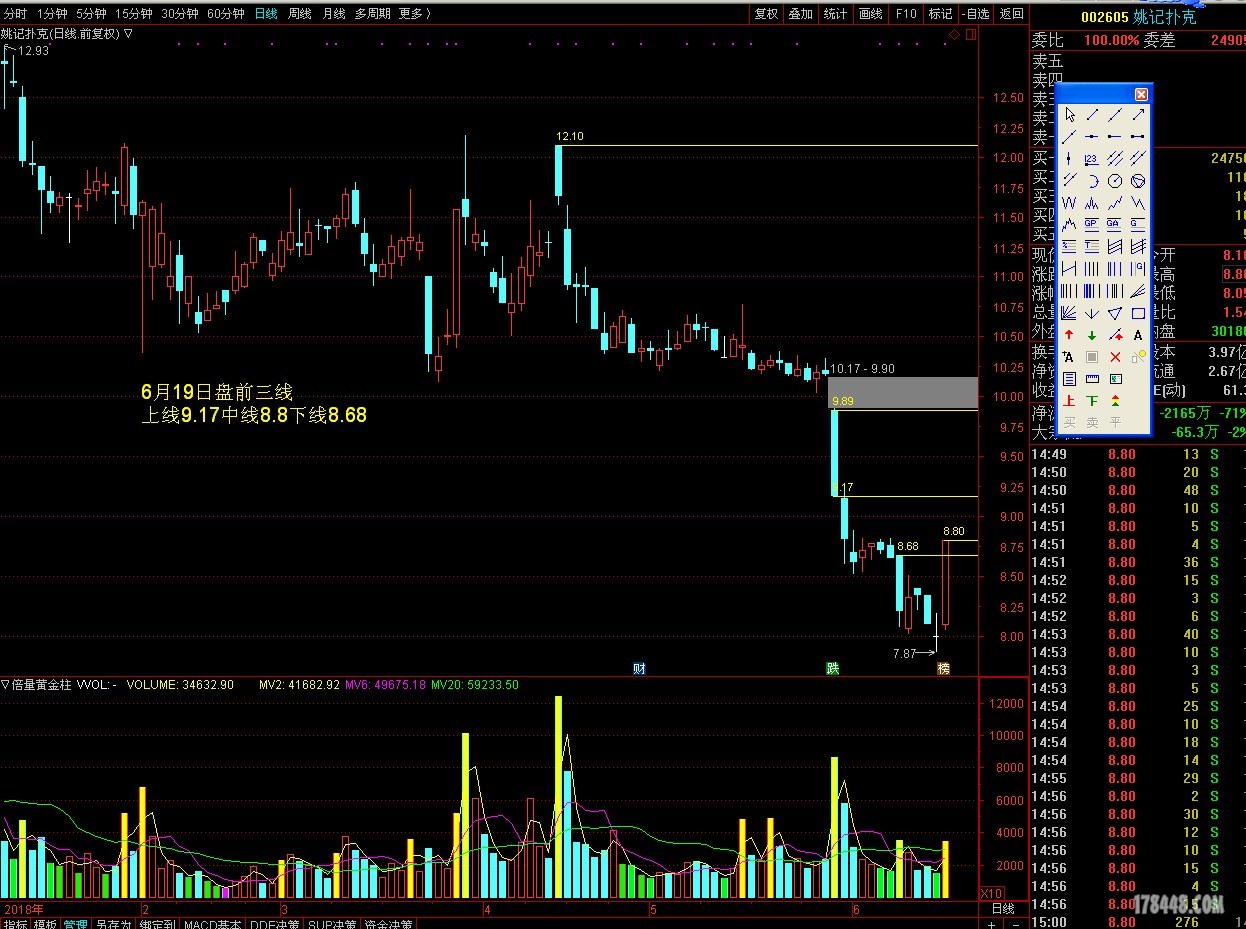
Task: Pick the W-shaped wave pattern tool
Action: pos(1070,203)
